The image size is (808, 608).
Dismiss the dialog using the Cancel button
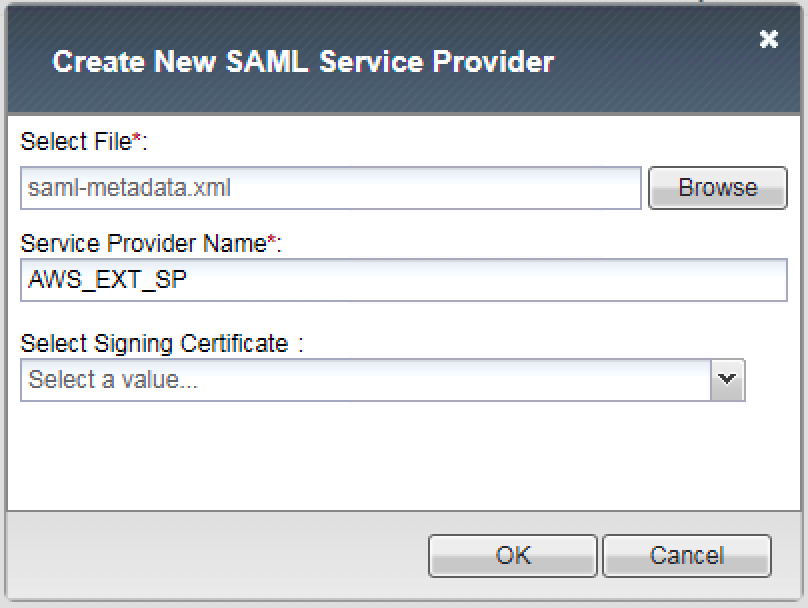687,555
